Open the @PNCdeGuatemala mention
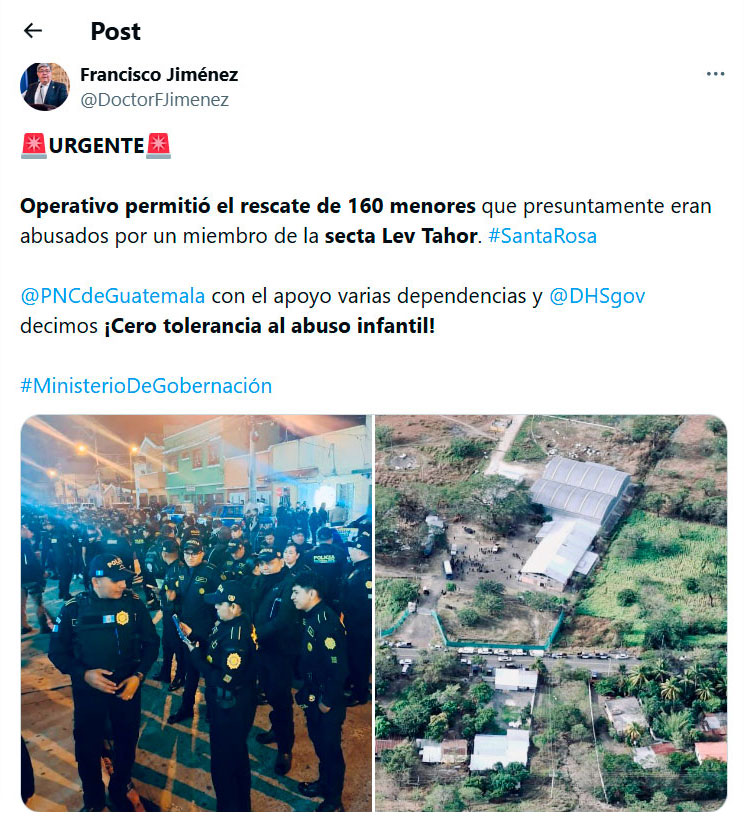This screenshot has height=822, width=747. (x=113, y=296)
